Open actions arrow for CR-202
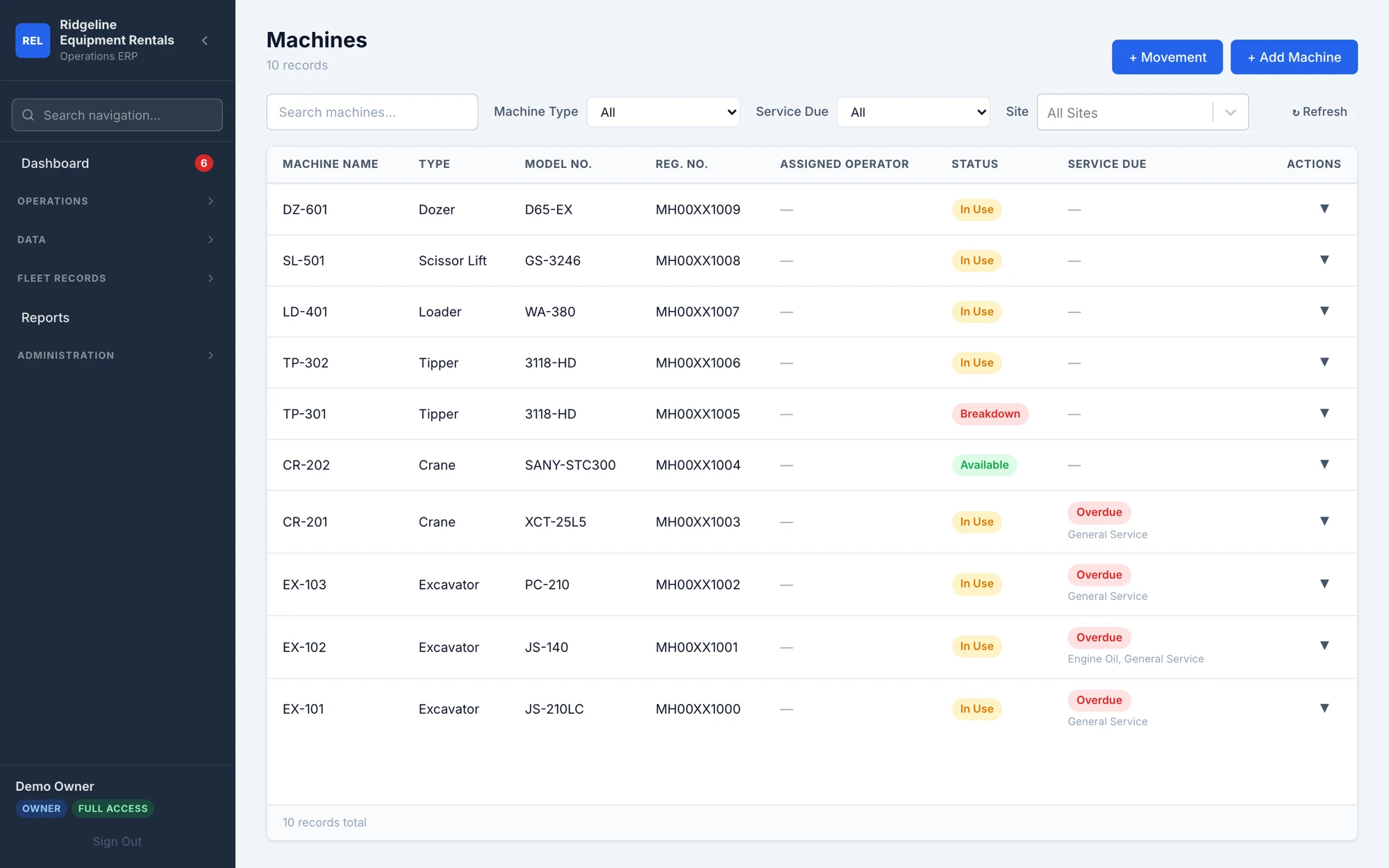1389x868 pixels. point(1324,465)
